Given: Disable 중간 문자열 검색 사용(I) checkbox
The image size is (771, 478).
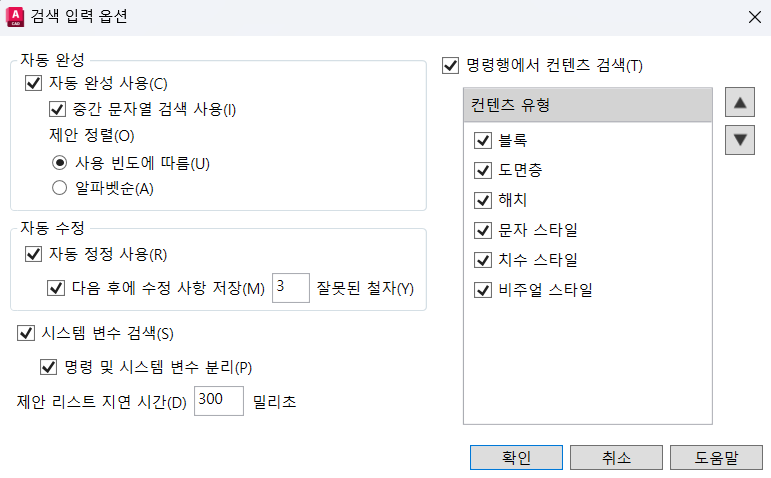Looking at the screenshot, I should (58, 109).
